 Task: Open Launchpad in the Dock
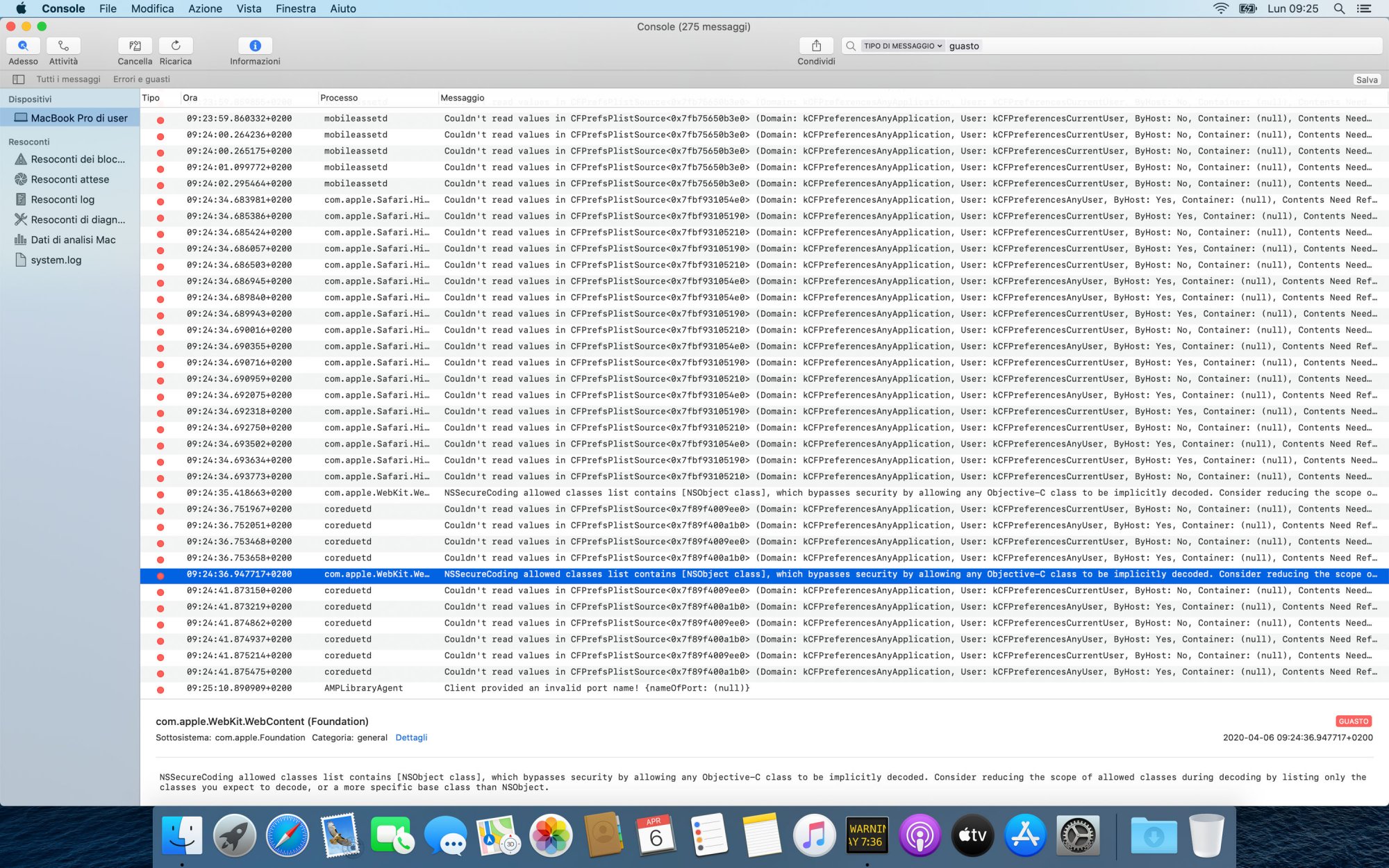235,835
